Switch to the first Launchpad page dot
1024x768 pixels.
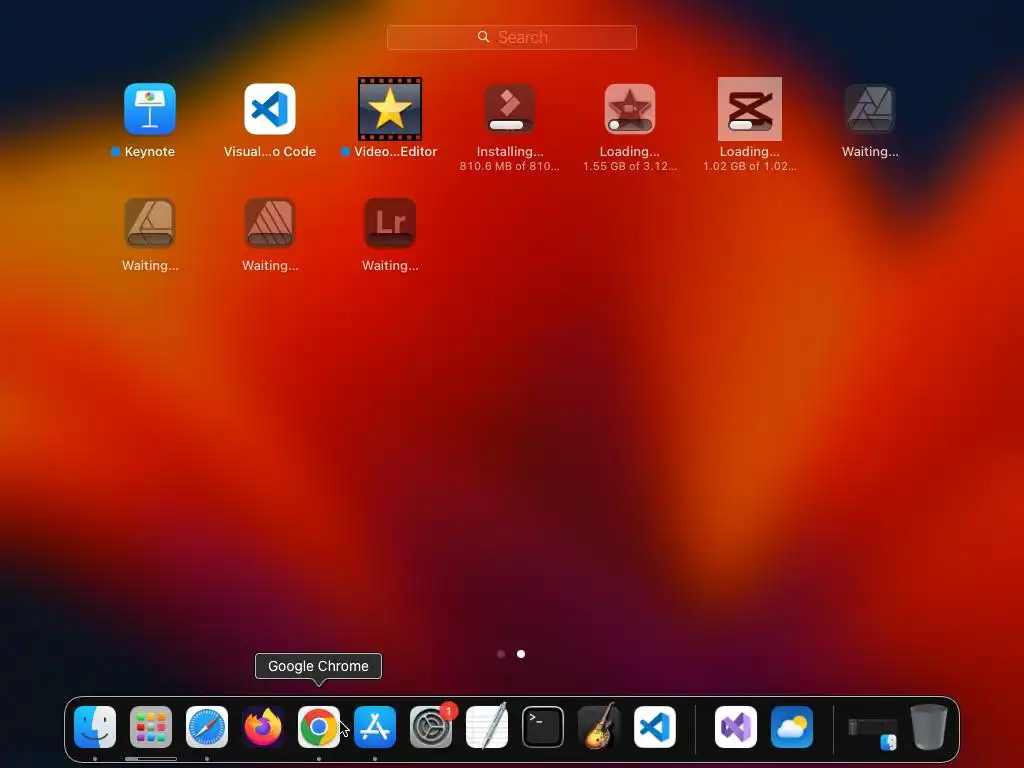coord(501,654)
